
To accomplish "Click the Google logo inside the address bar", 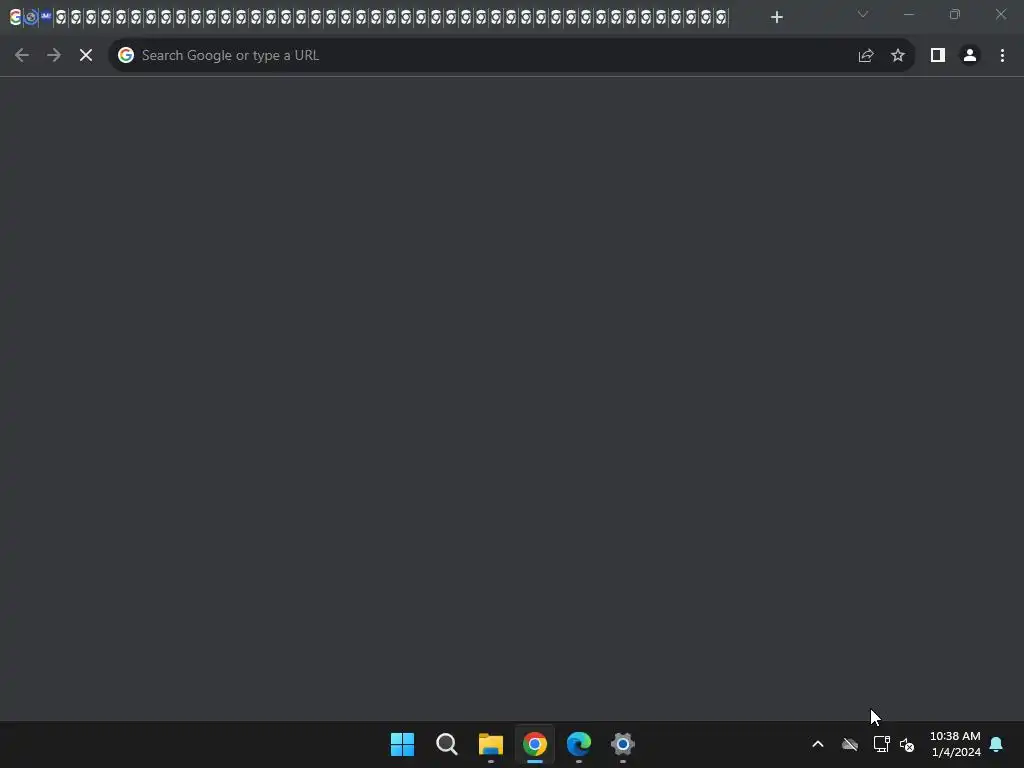I will (x=126, y=56).
